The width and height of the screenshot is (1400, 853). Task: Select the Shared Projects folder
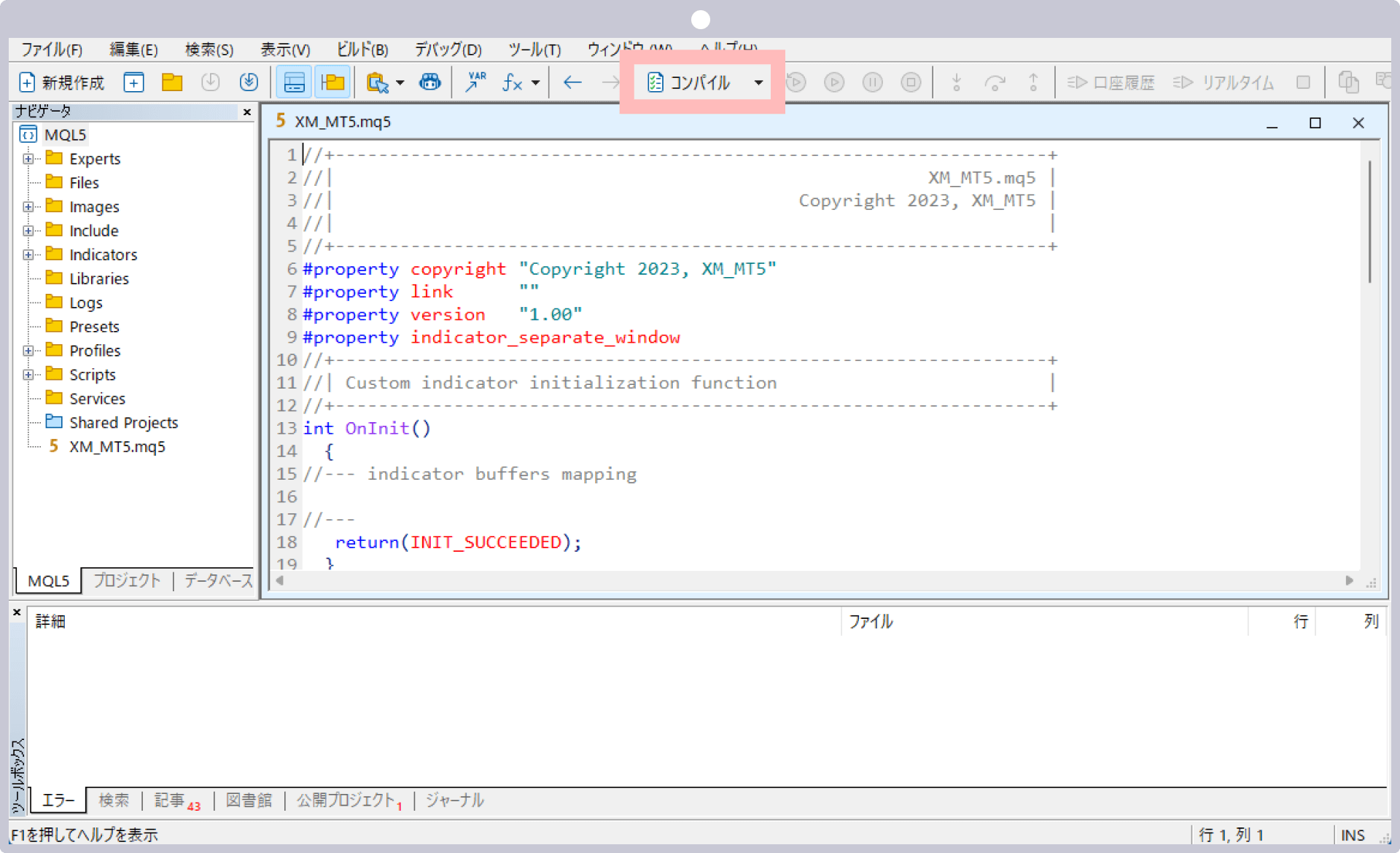point(123,423)
